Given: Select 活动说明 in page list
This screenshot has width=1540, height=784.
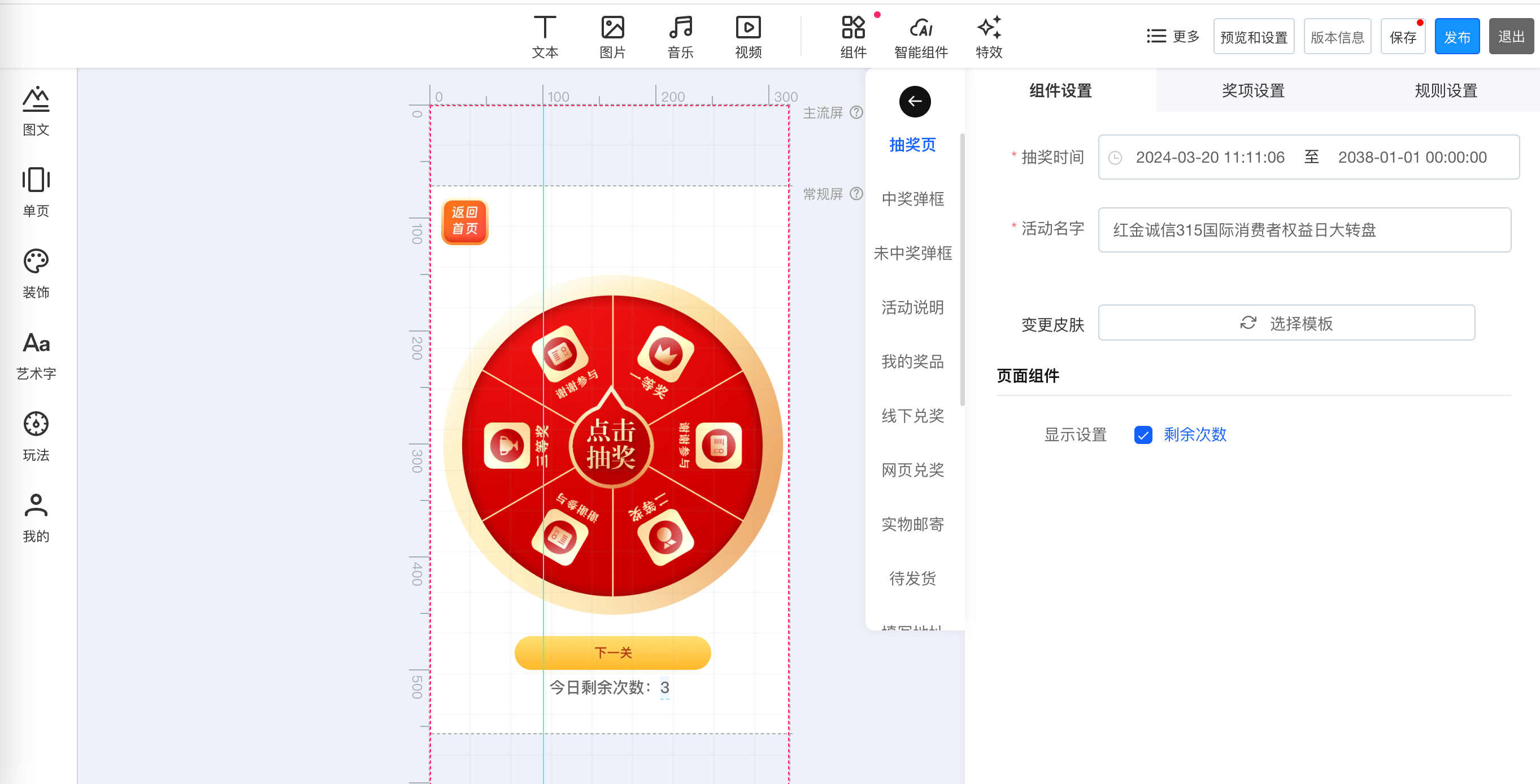Looking at the screenshot, I should coord(912,308).
